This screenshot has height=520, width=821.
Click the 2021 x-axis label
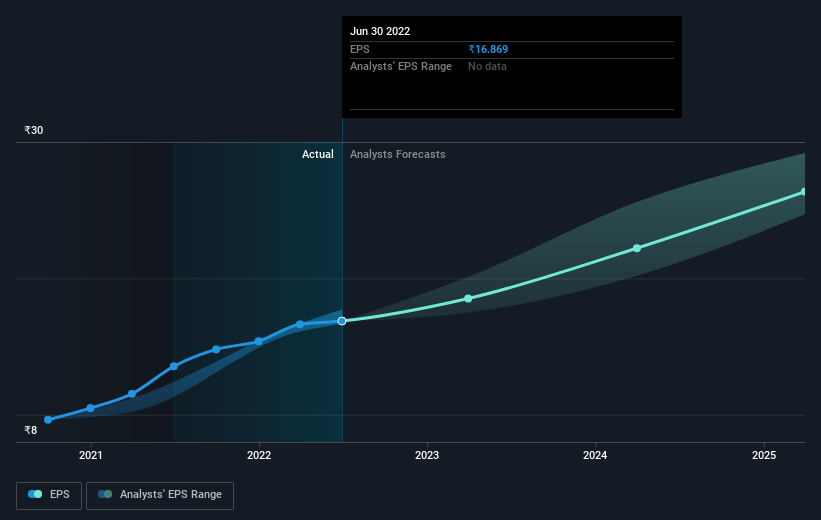91,455
